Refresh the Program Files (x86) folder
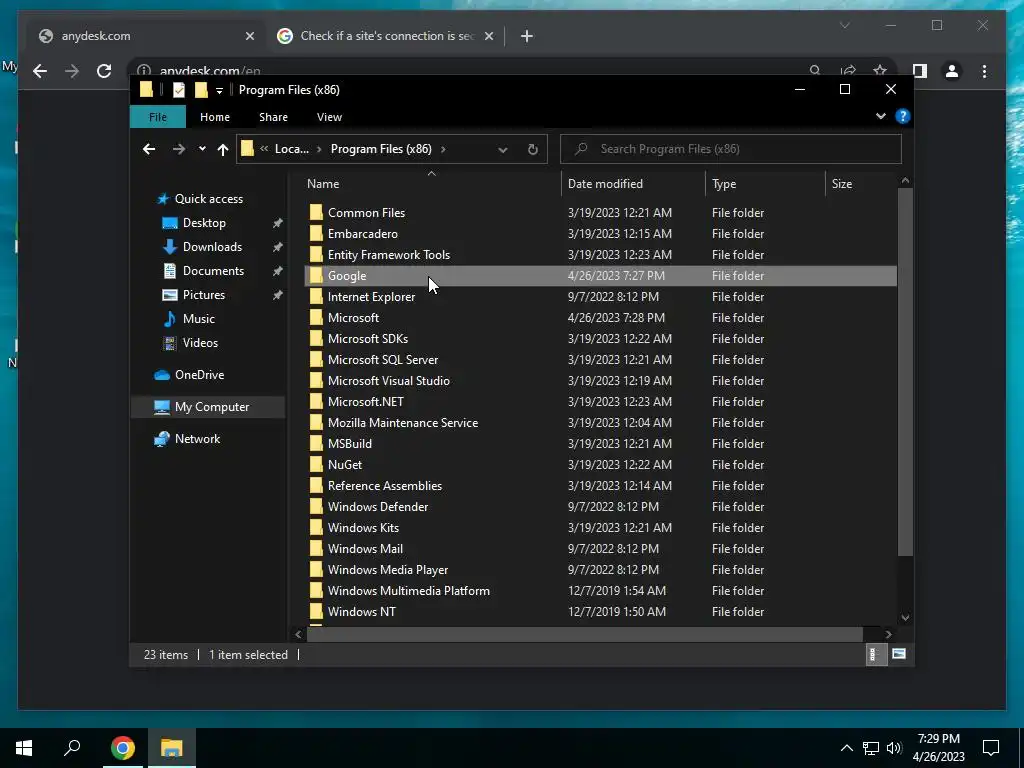The height and width of the screenshot is (768, 1024). 533,150
